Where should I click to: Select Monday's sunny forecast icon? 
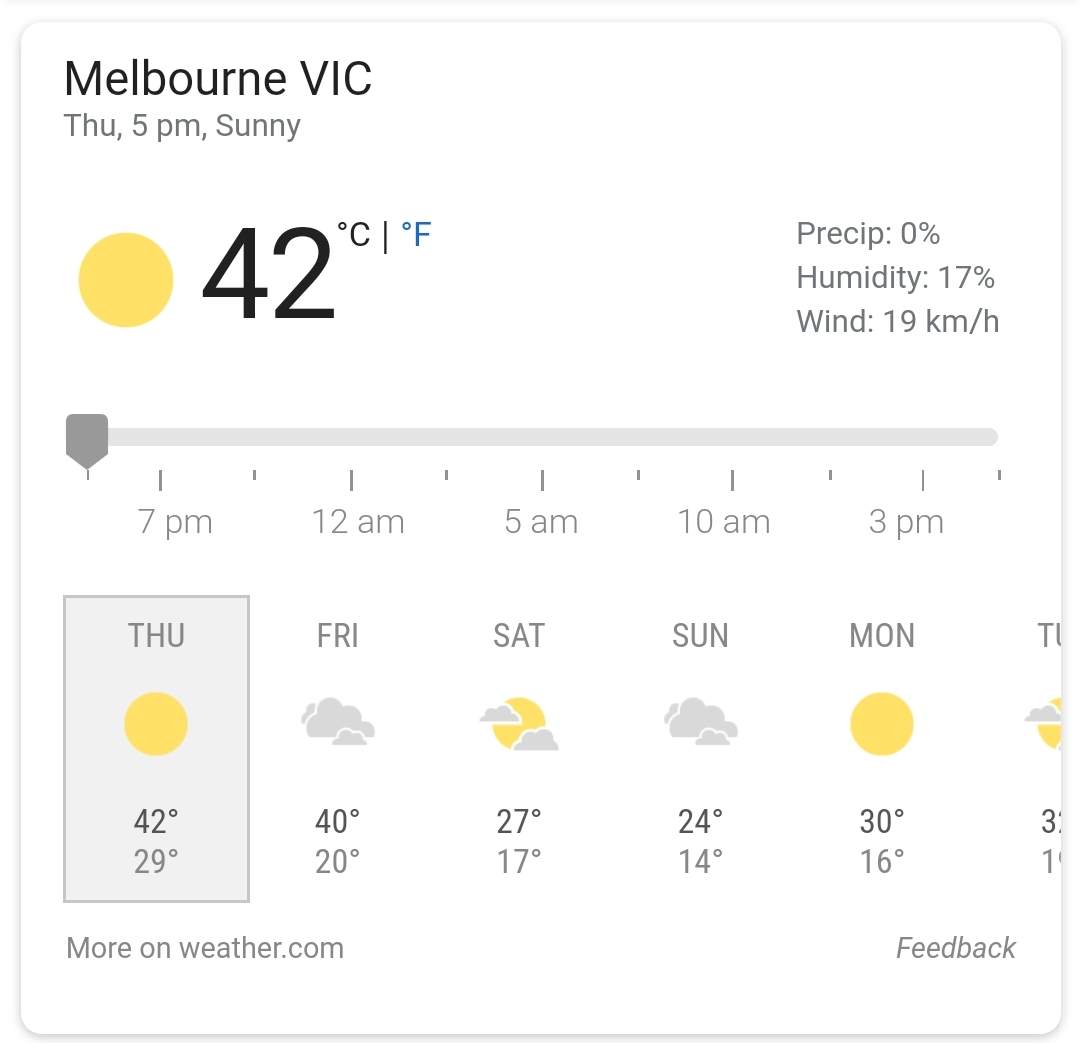tap(882, 724)
